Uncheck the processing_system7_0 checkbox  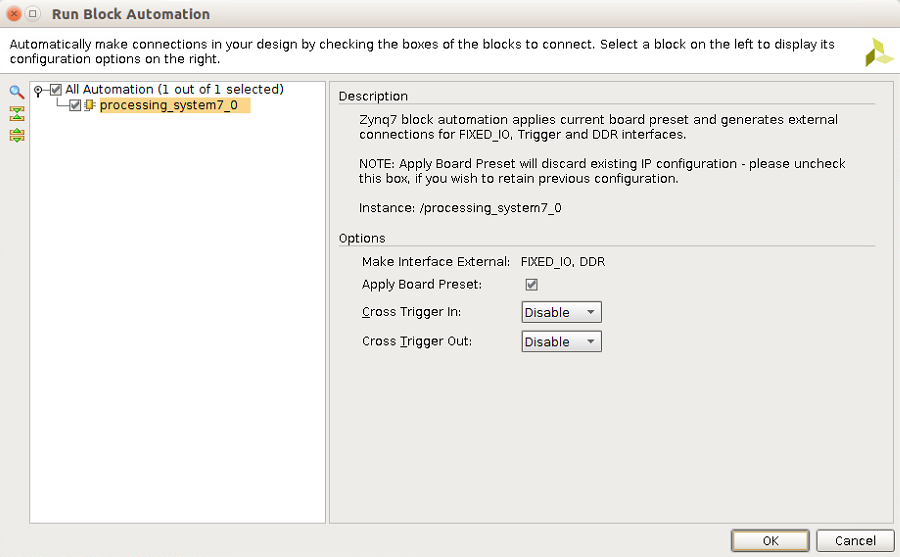click(x=75, y=105)
